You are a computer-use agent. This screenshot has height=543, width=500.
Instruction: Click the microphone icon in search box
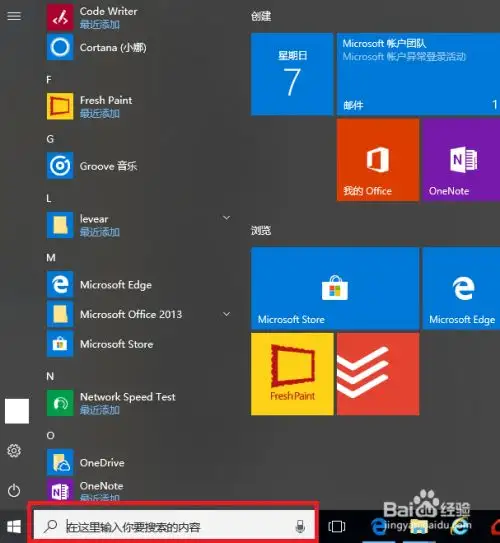[x=300, y=526]
